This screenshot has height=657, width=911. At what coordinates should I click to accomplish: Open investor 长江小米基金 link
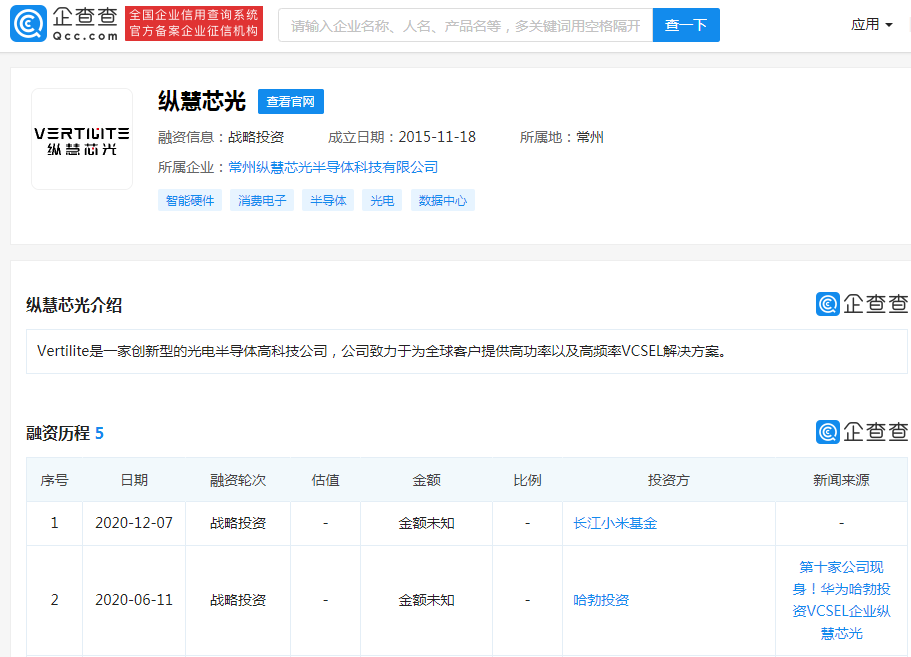[x=615, y=523]
